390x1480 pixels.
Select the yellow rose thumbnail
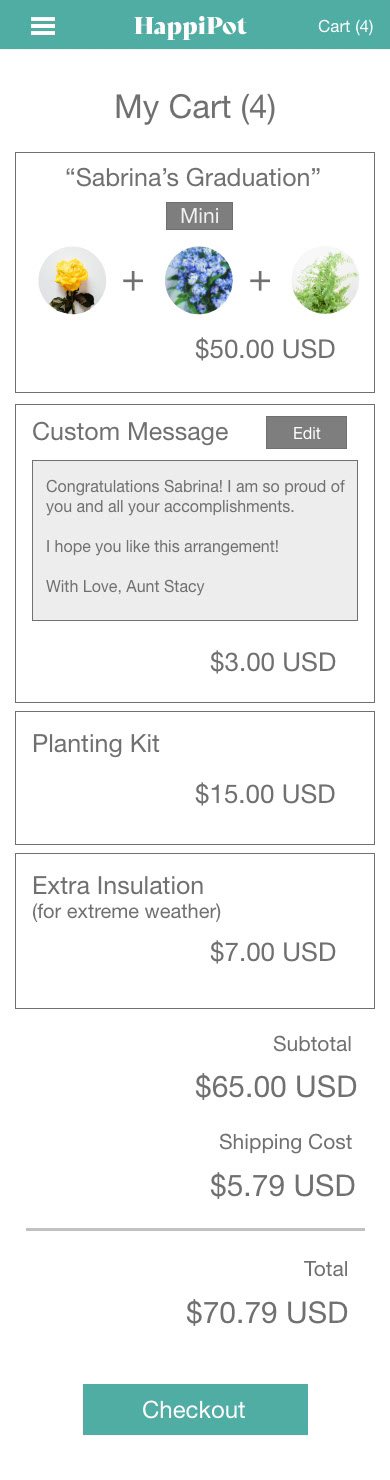pos(72,281)
